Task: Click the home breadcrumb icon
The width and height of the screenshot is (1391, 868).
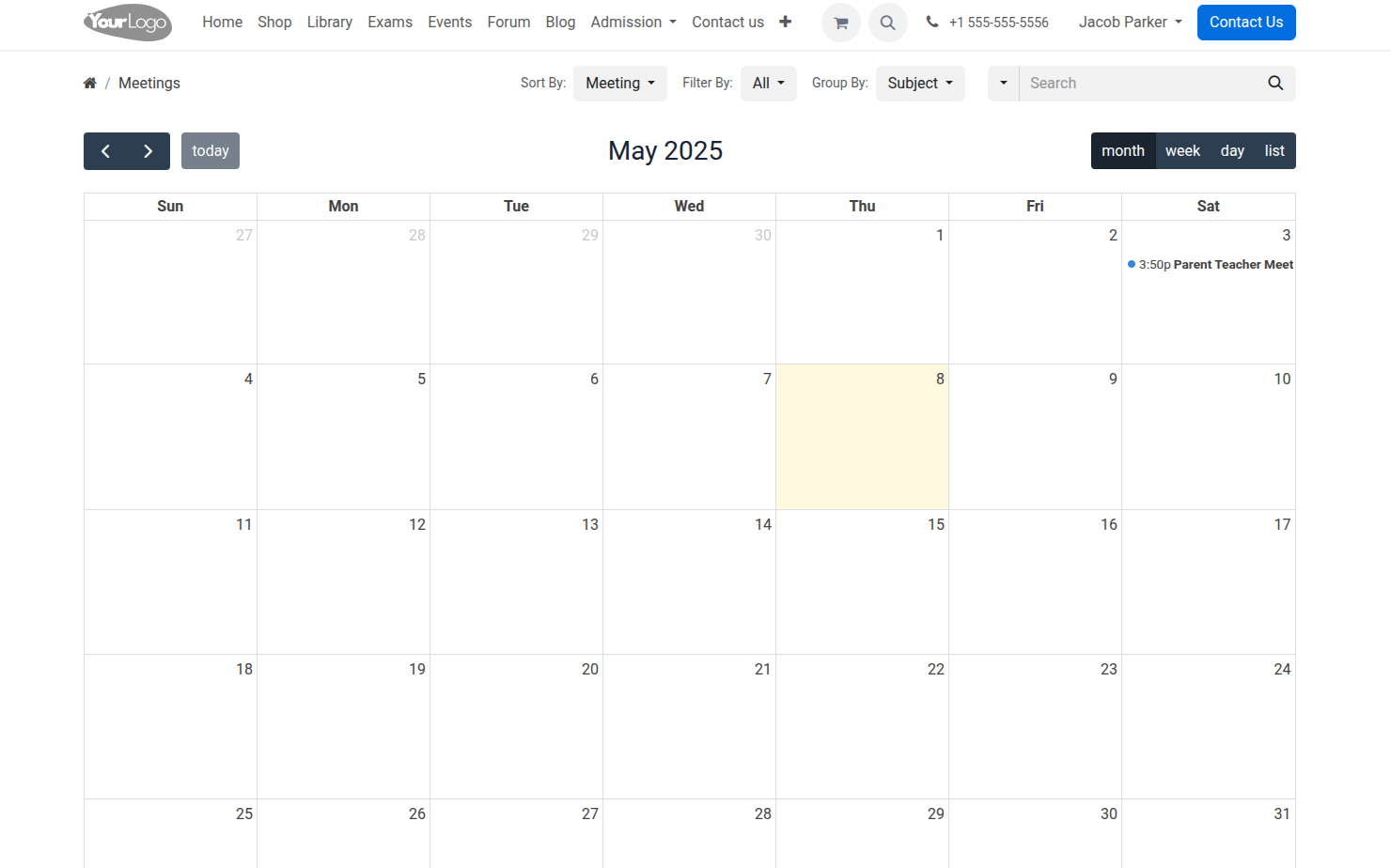Action: click(x=90, y=84)
